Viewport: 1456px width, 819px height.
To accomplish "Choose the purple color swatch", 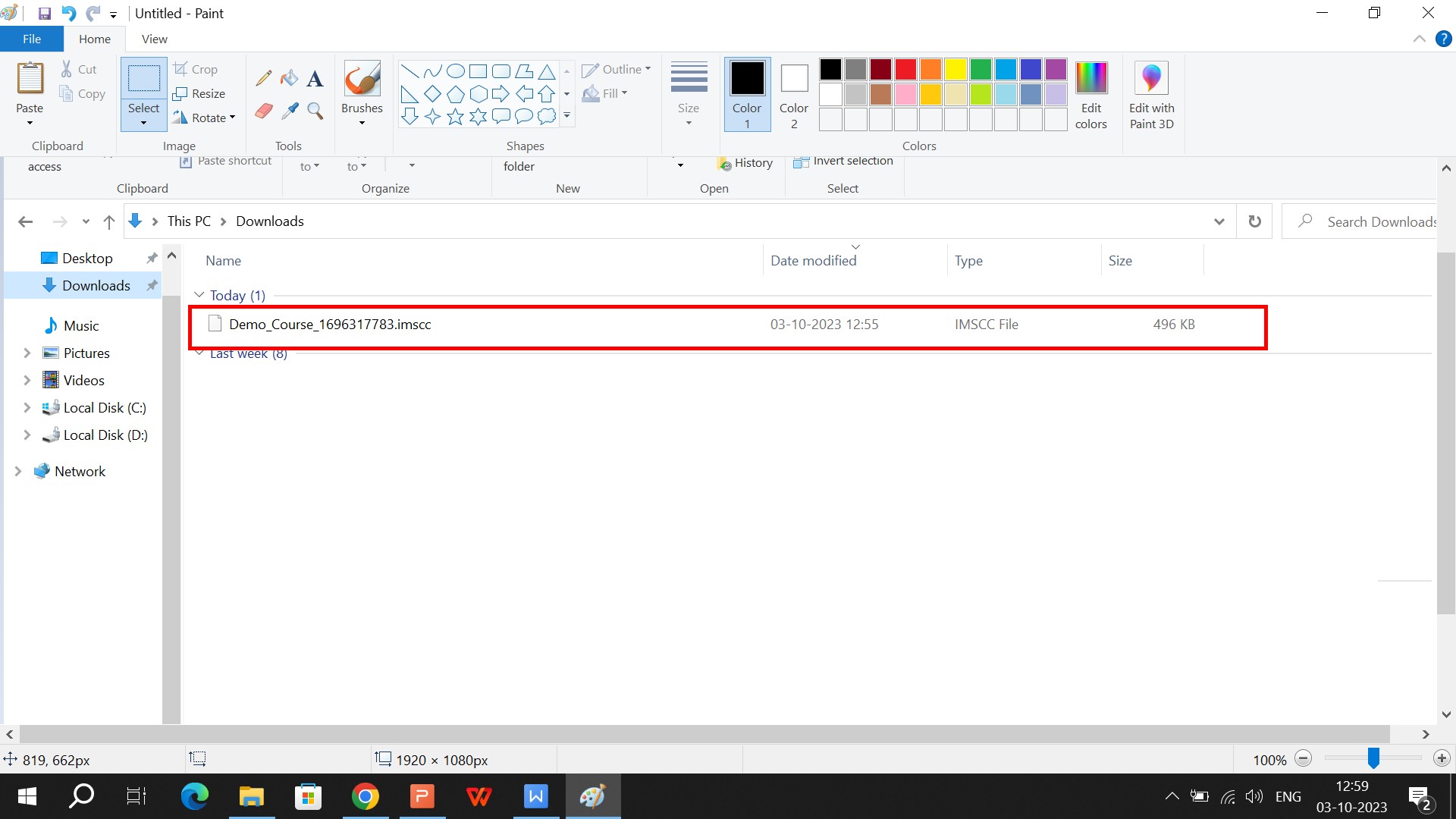I will click(x=1056, y=70).
